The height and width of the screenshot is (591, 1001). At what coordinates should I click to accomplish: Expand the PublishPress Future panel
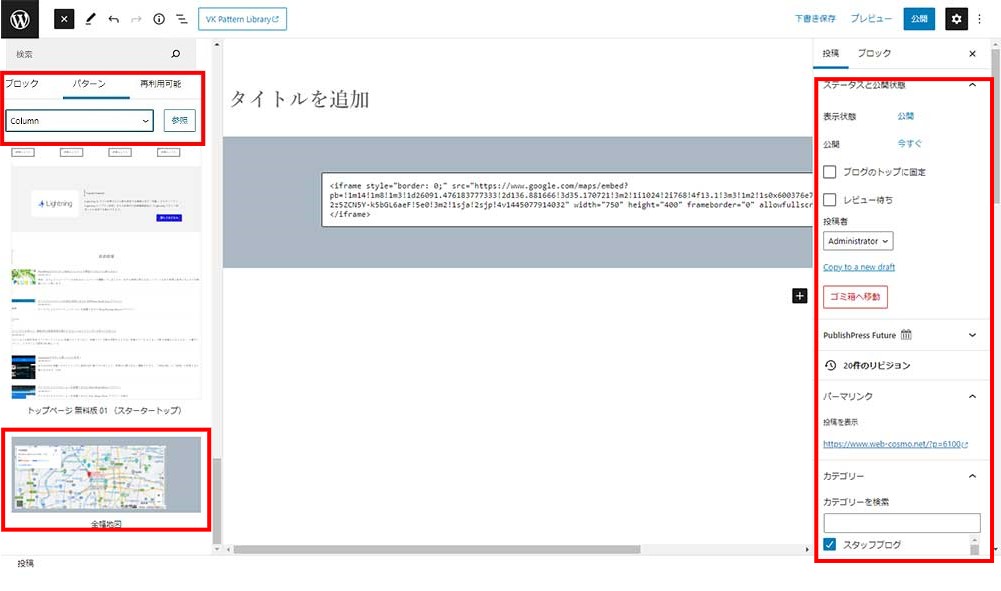pos(972,336)
